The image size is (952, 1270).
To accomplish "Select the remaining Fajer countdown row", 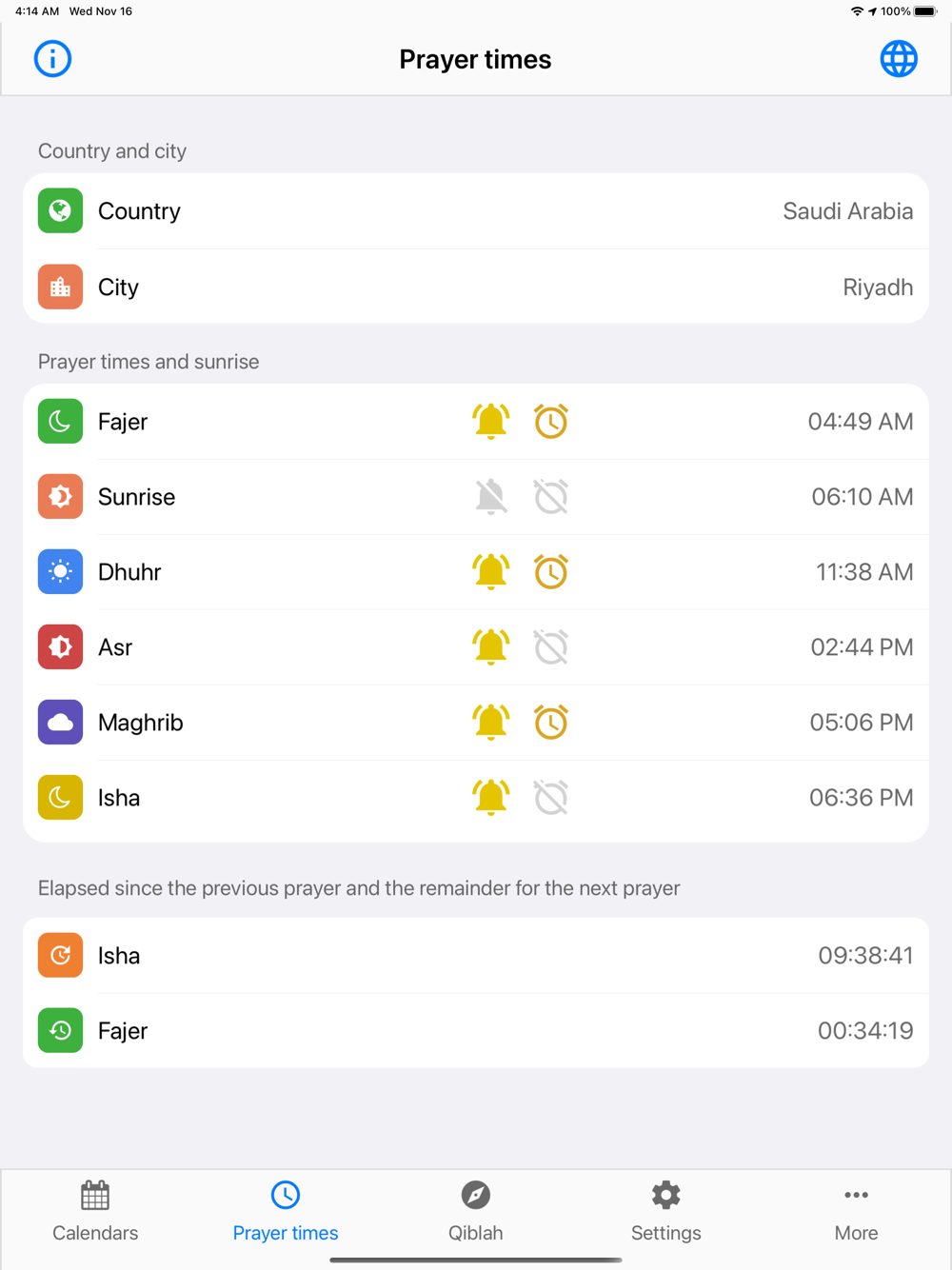I will click(476, 1031).
